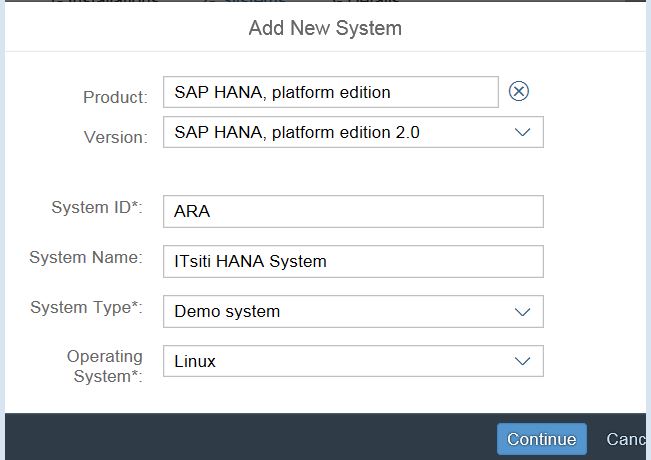Screen dimensions: 651x460
Task: Click the System Type label
Action: click(x=86, y=307)
